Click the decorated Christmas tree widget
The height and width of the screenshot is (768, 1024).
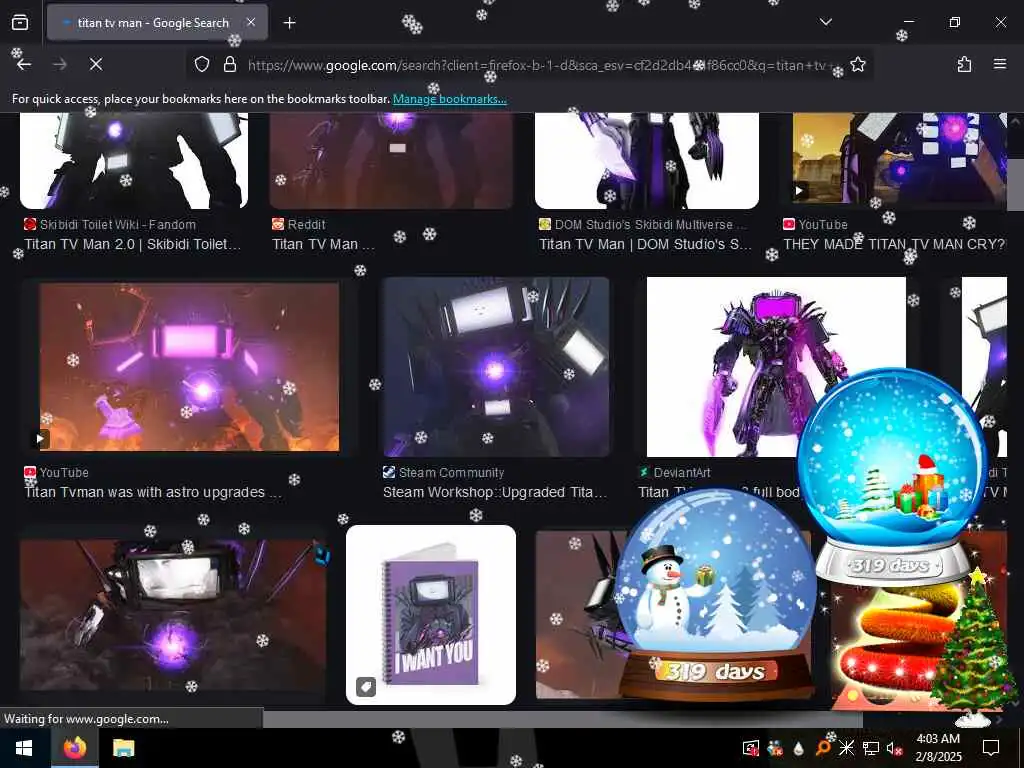pos(973,647)
